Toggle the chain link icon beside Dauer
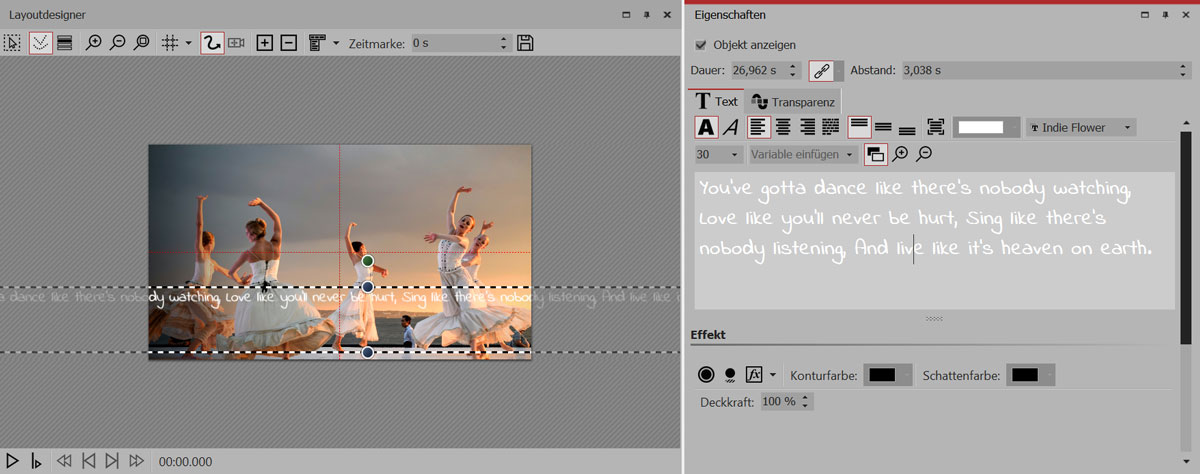 tap(821, 71)
